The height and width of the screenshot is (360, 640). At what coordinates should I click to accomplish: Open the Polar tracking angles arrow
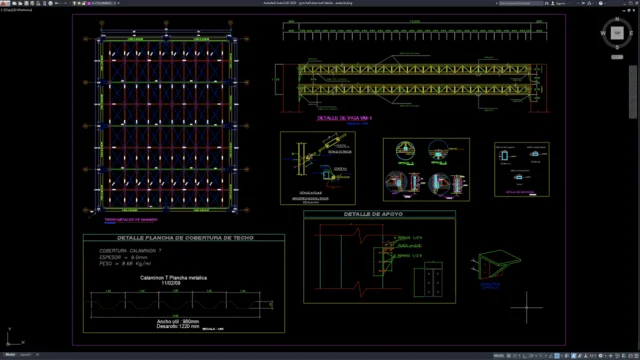point(536,356)
